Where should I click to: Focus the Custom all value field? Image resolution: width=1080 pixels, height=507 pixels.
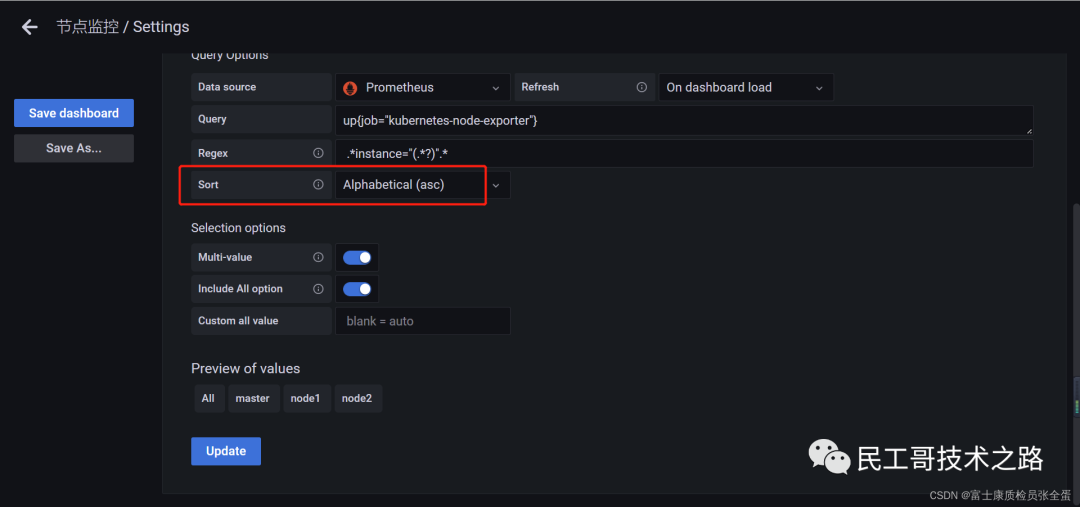coord(423,321)
